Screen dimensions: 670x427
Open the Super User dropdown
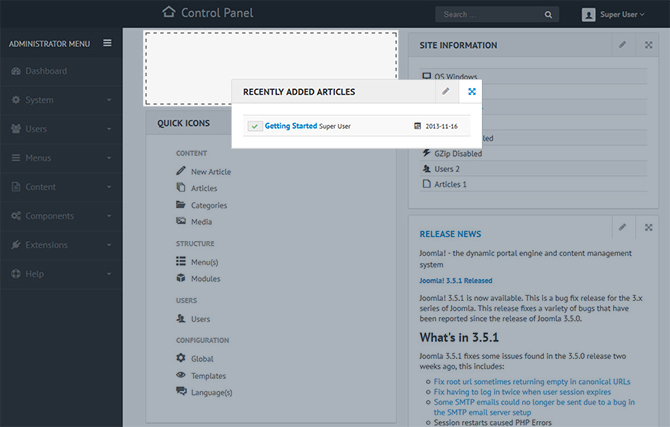622,15
